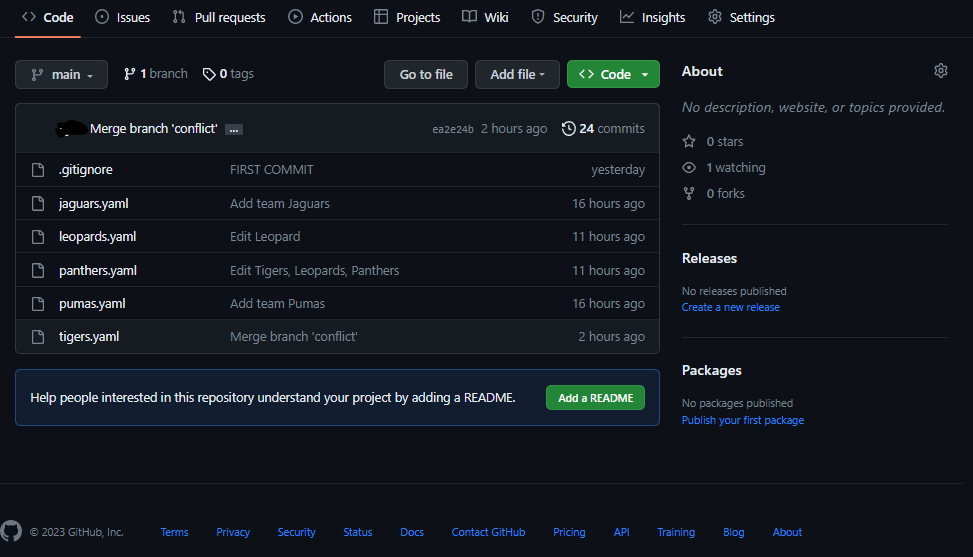Viewport: 973px width, 557px height.
Task: View the 0 stars link
Action: pyautogui.click(x=713, y=141)
